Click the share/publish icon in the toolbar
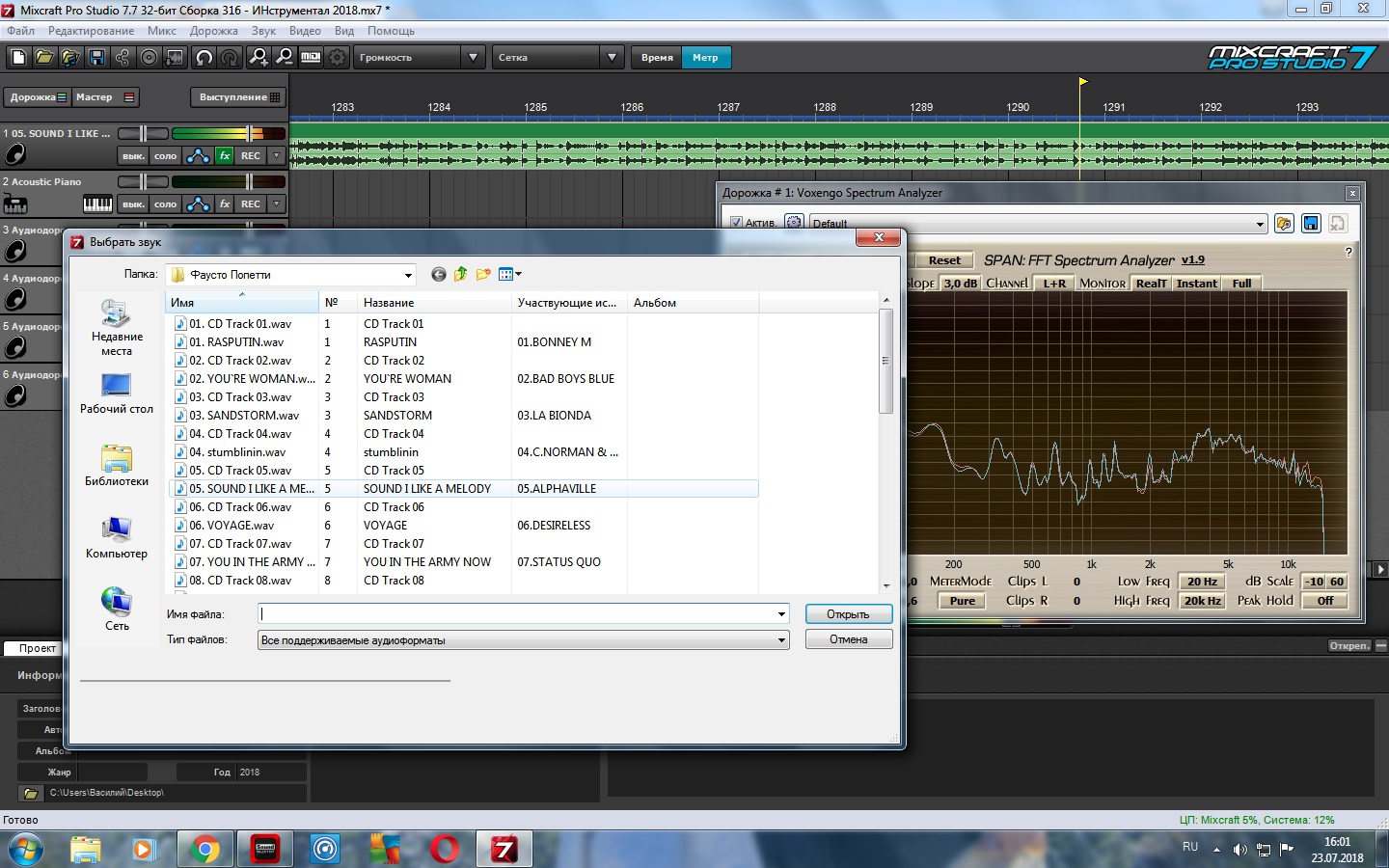The width and height of the screenshot is (1389, 868). 123,58
